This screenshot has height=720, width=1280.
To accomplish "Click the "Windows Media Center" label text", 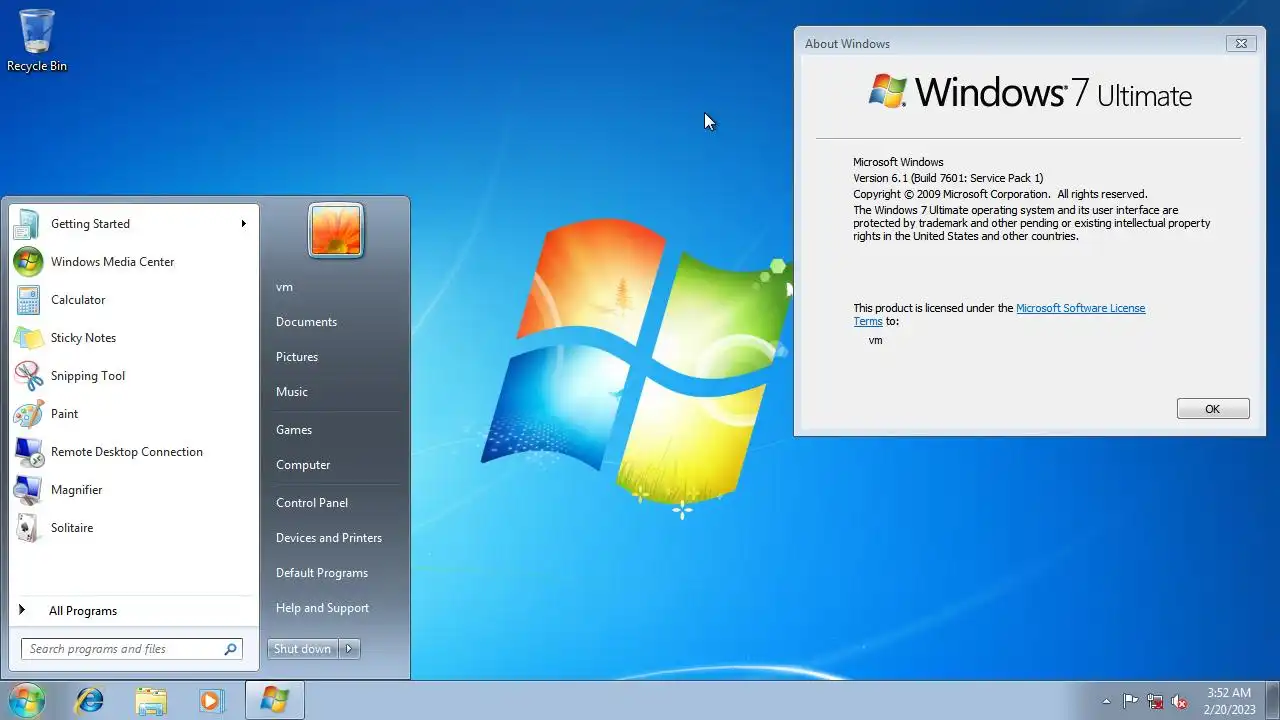I will (113, 262).
